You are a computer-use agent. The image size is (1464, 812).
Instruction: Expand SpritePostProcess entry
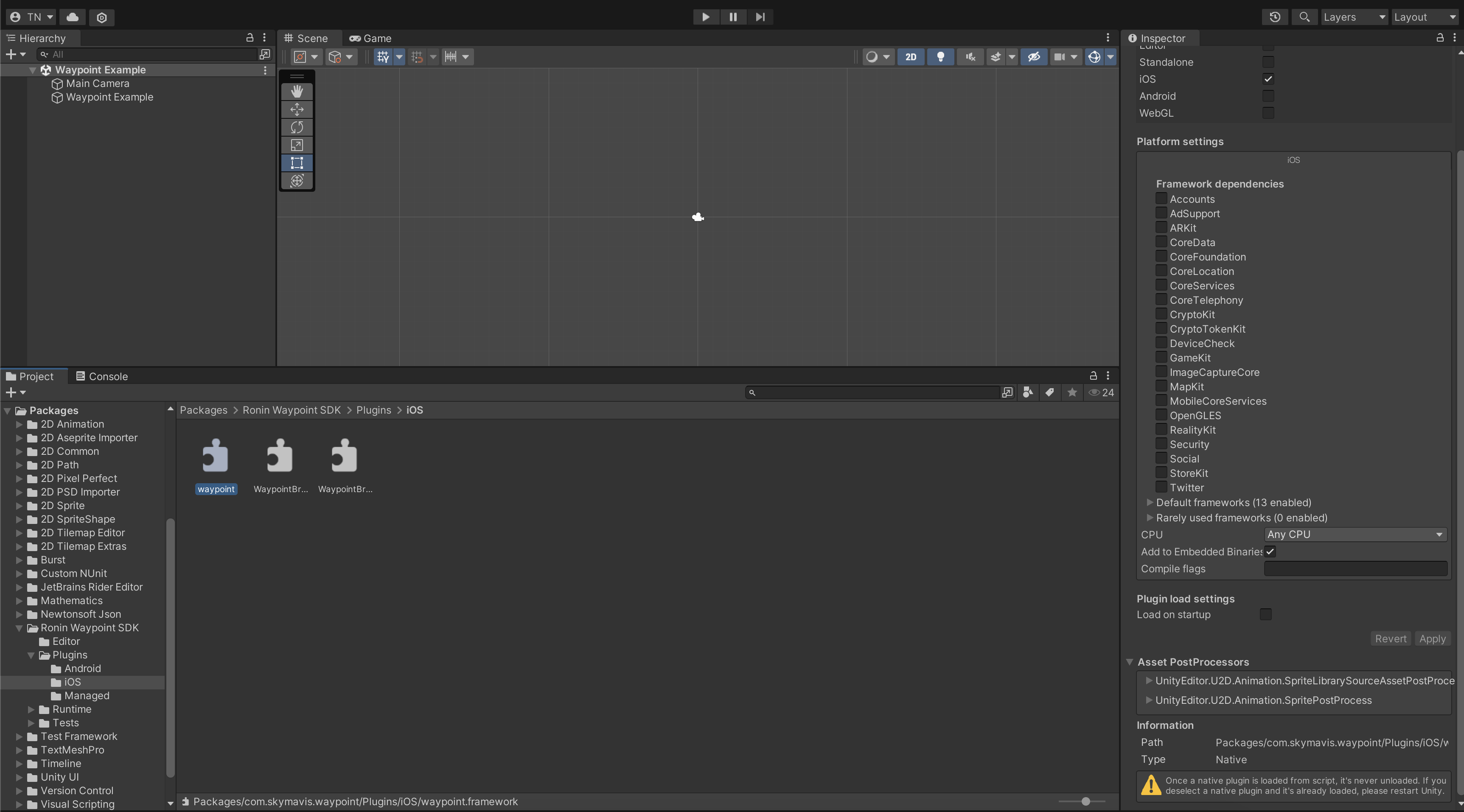click(1149, 700)
